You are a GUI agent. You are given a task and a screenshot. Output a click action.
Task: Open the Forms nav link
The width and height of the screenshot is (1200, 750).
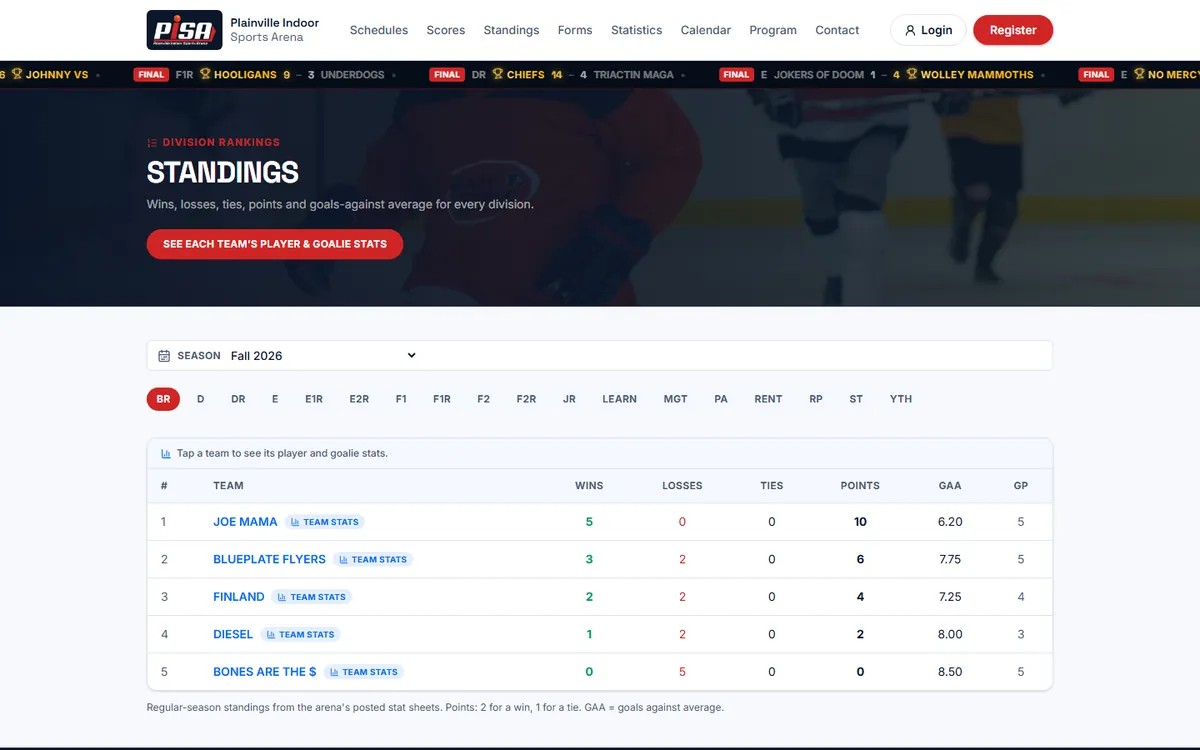pyautogui.click(x=575, y=30)
